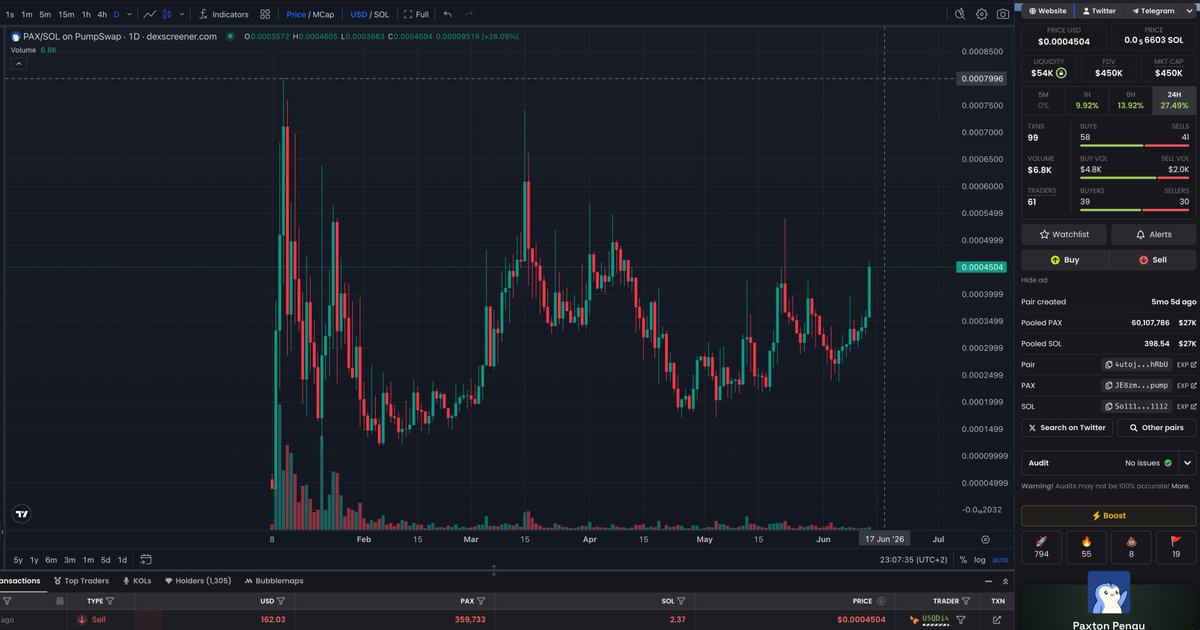This screenshot has height=630, width=1200.
Task: Take a chart snapshot with camera icon
Action: [1002, 14]
